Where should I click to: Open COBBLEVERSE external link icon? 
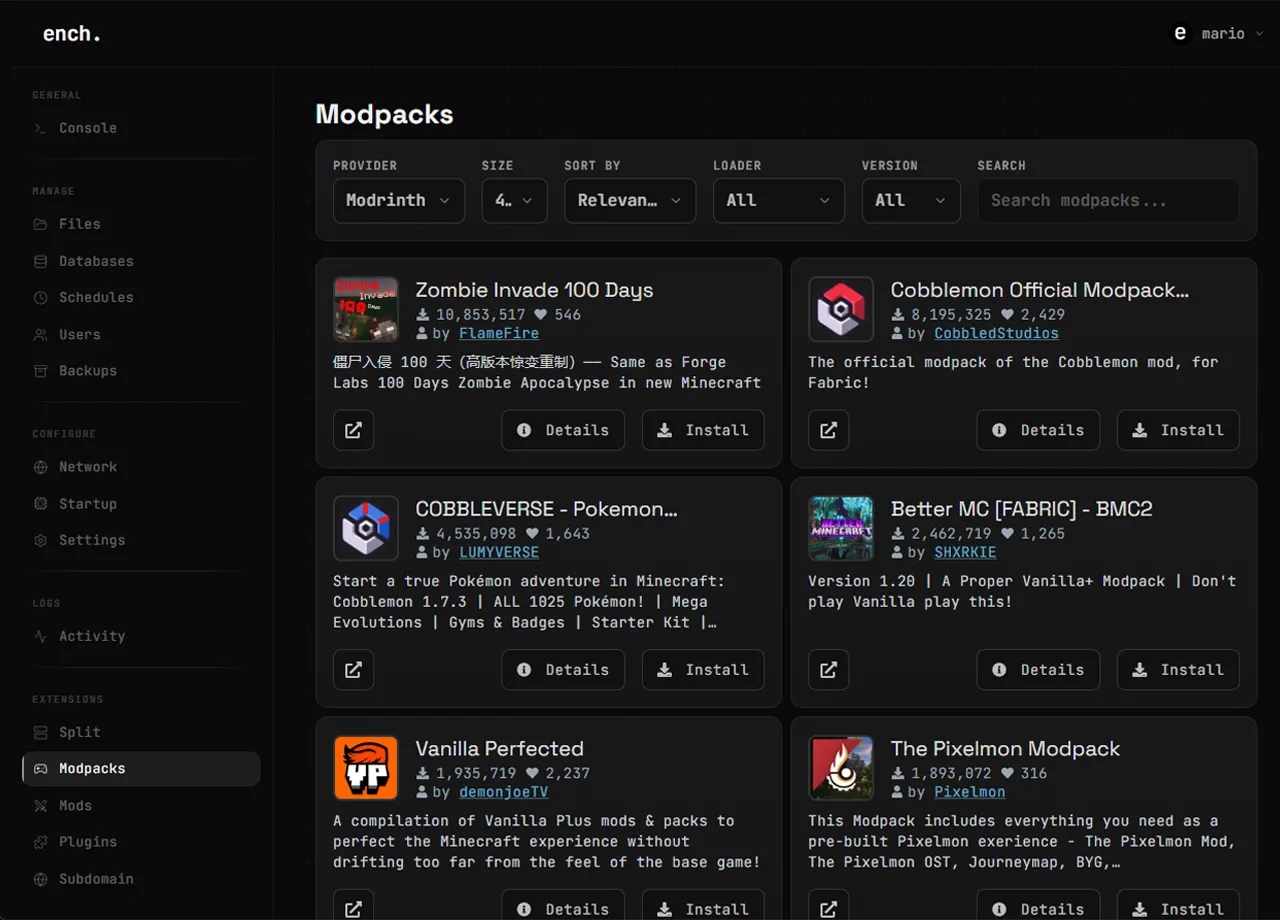353,670
